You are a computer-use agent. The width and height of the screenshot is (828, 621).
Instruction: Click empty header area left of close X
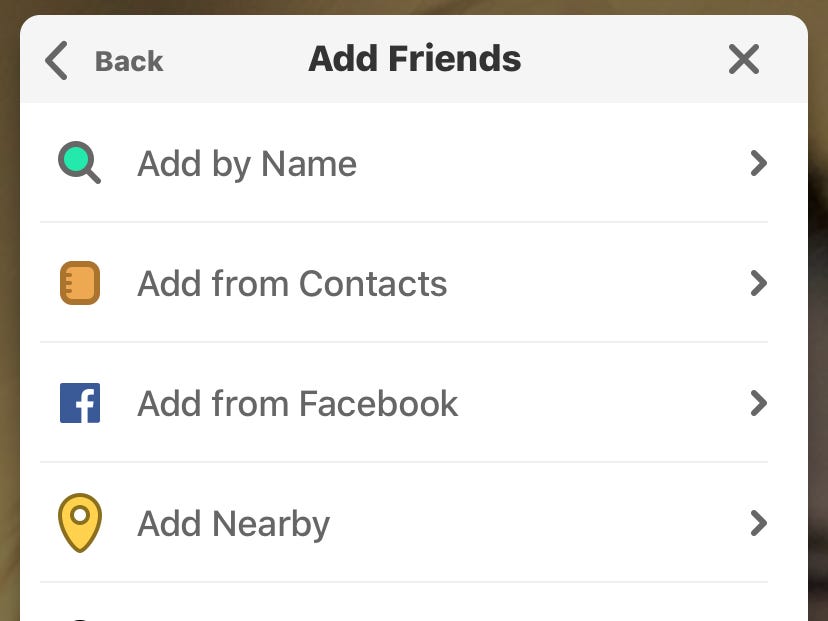pos(623,59)
